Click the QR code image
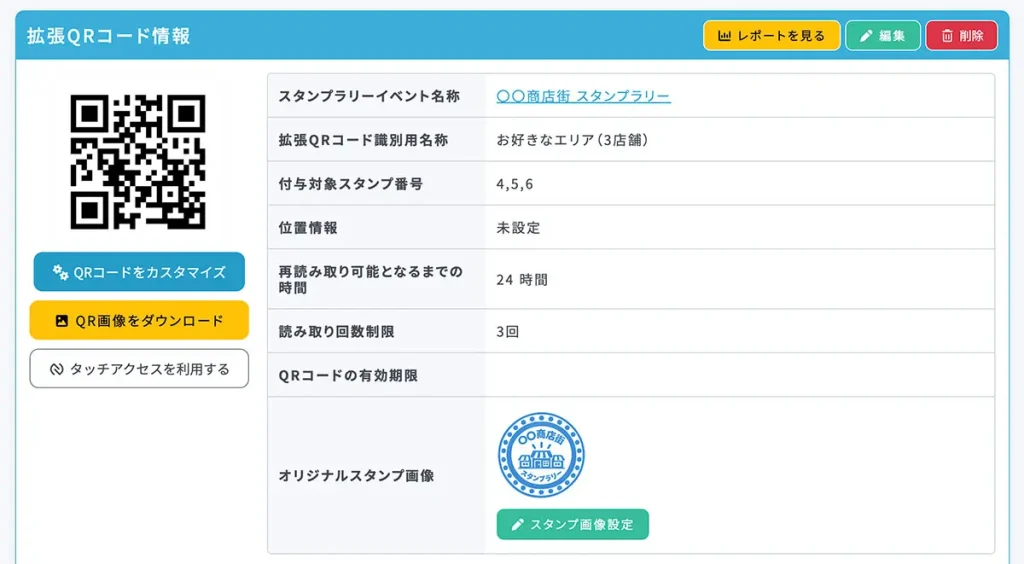Screen dimensions: 1024x564 [x=138, y=162]
